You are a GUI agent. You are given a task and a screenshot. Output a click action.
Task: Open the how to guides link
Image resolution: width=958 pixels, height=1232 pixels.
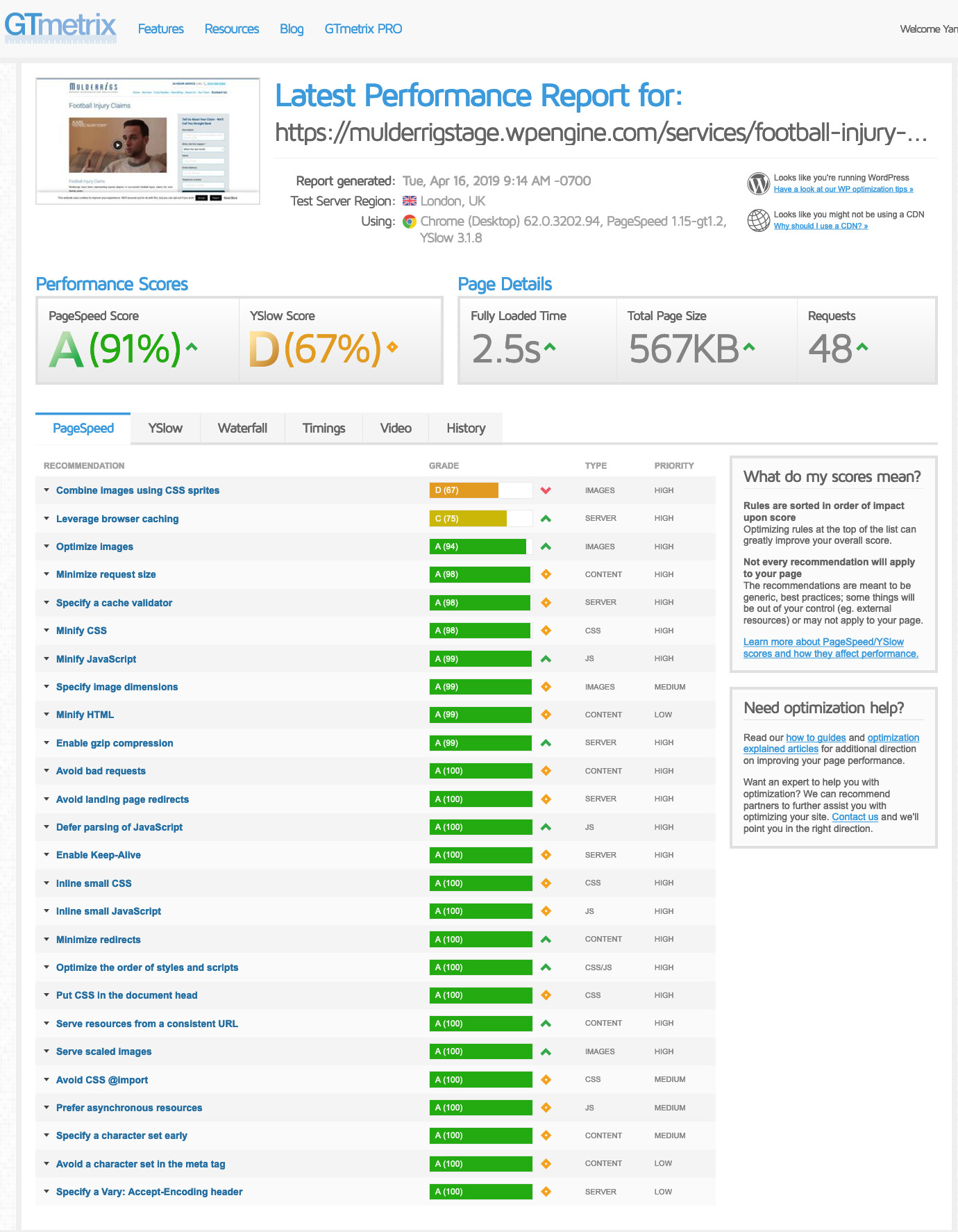816,738
